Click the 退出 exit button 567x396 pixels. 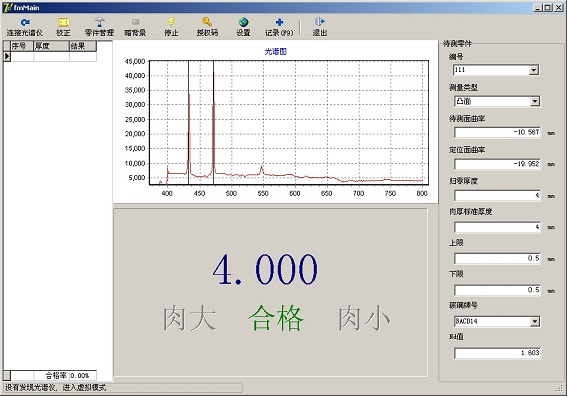[320, 27]
